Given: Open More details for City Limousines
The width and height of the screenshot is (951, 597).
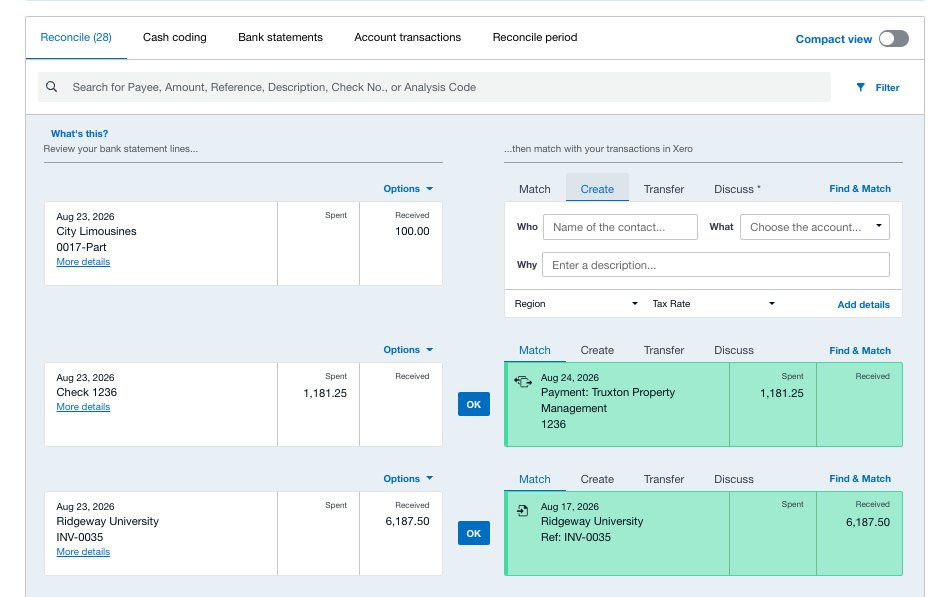Looking at the screenshot, I should point(83,261).
